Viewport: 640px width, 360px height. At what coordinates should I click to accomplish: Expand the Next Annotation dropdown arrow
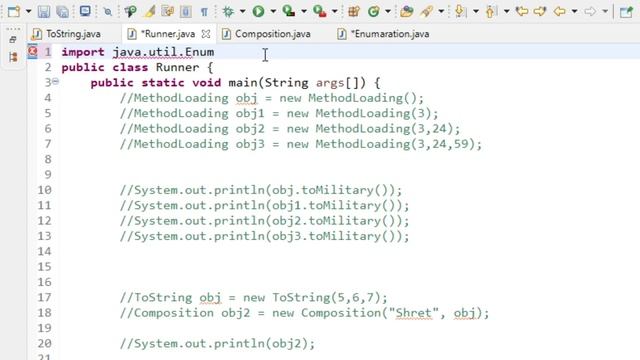pos(476,11)
